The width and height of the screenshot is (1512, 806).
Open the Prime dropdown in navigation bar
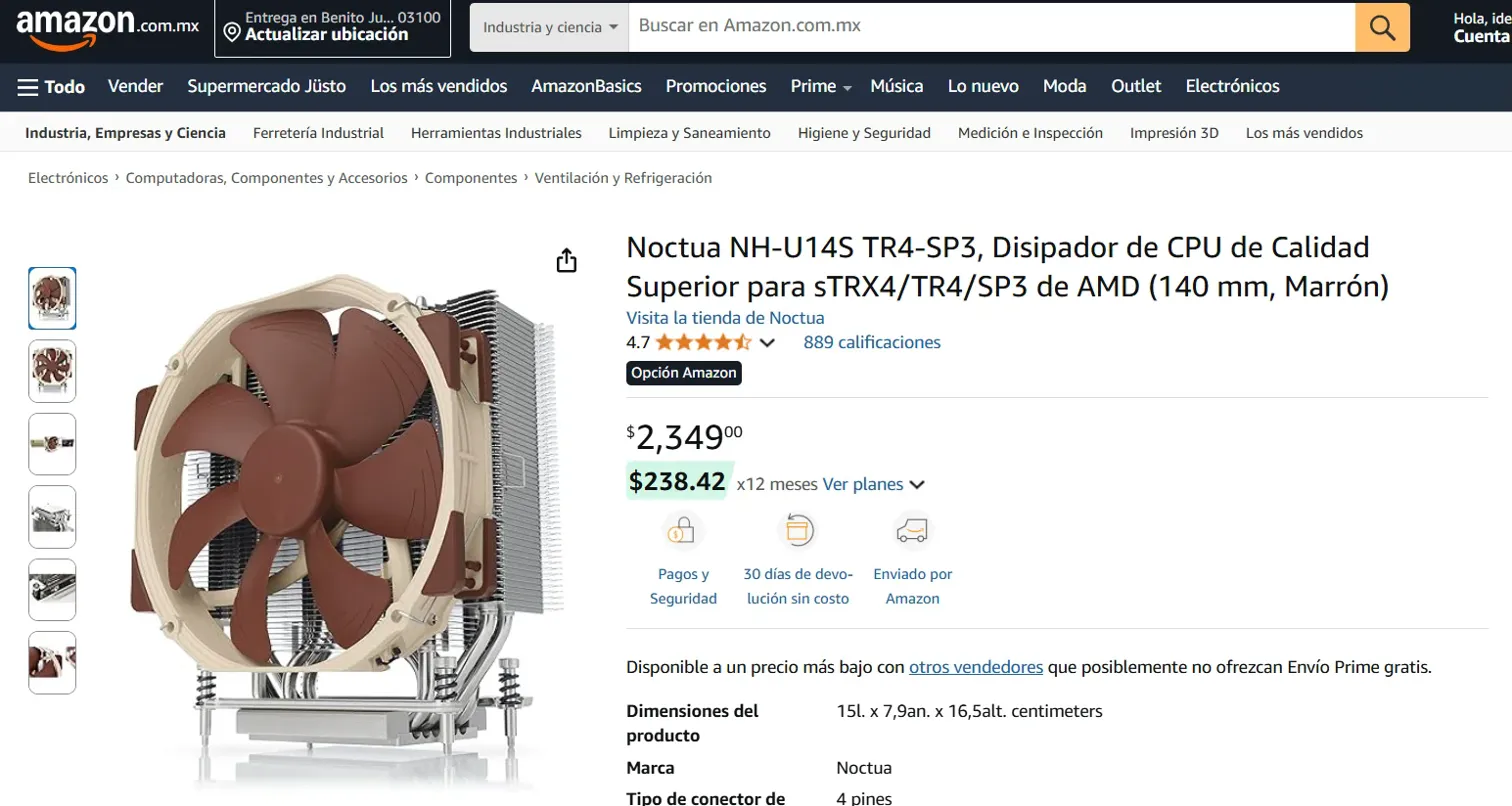tap(821, 86)
